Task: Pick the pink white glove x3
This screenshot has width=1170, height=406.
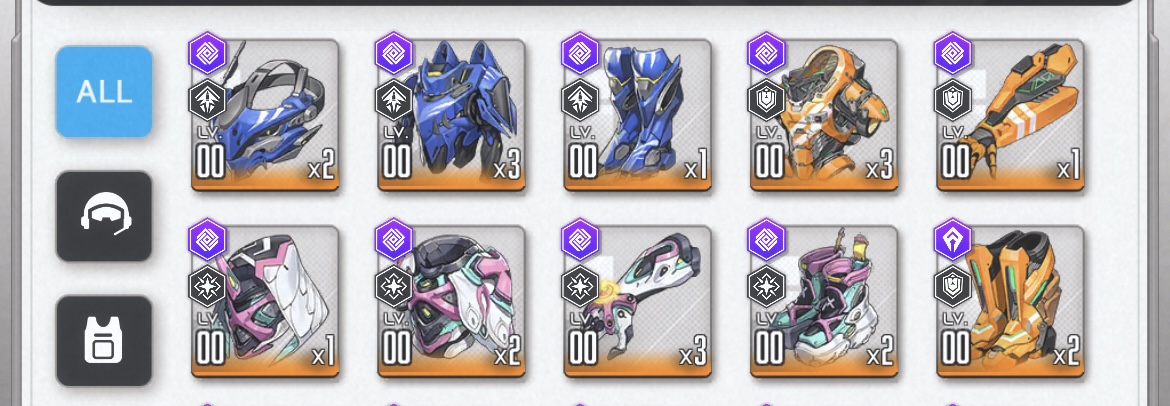Action: pyautogui.click(x=638, y=302)
